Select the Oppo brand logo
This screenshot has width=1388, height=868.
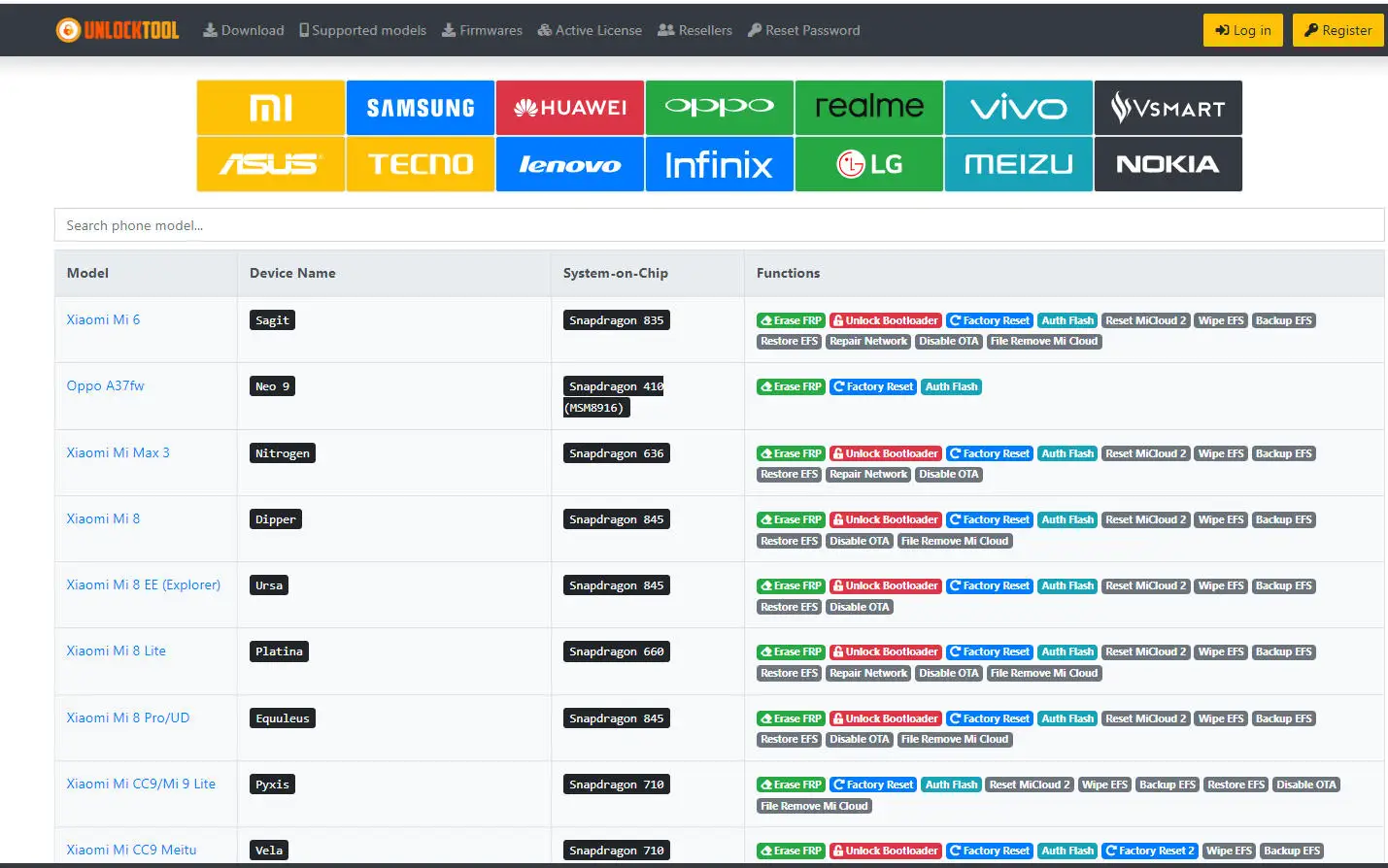click(719, 108)
